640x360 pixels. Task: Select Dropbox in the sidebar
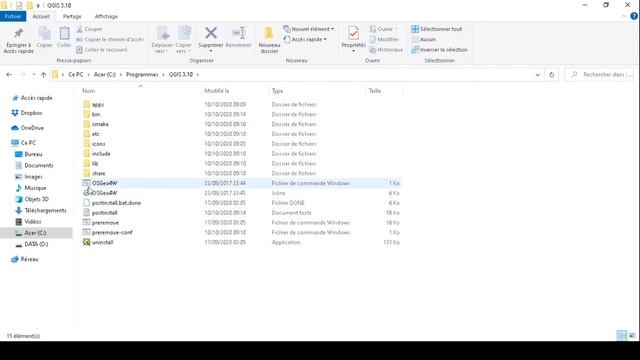pyautogui.click(x=31, y=113)
